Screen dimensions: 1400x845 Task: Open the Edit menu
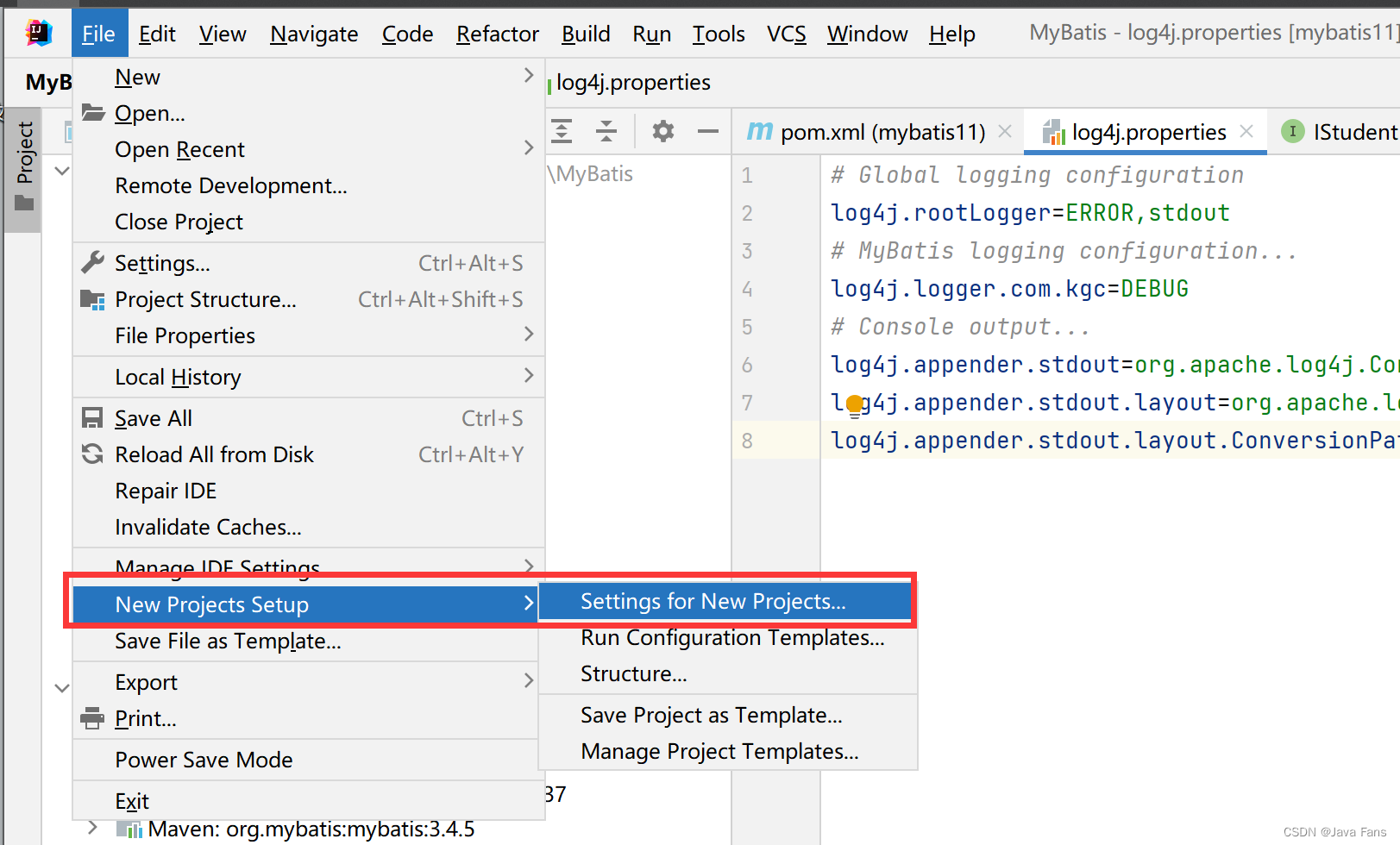coord(157,34)
